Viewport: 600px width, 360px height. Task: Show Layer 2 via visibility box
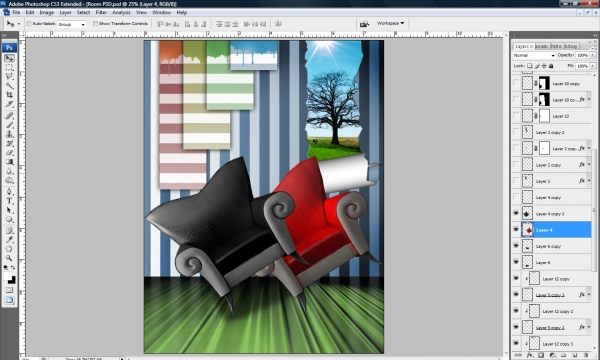516,181
